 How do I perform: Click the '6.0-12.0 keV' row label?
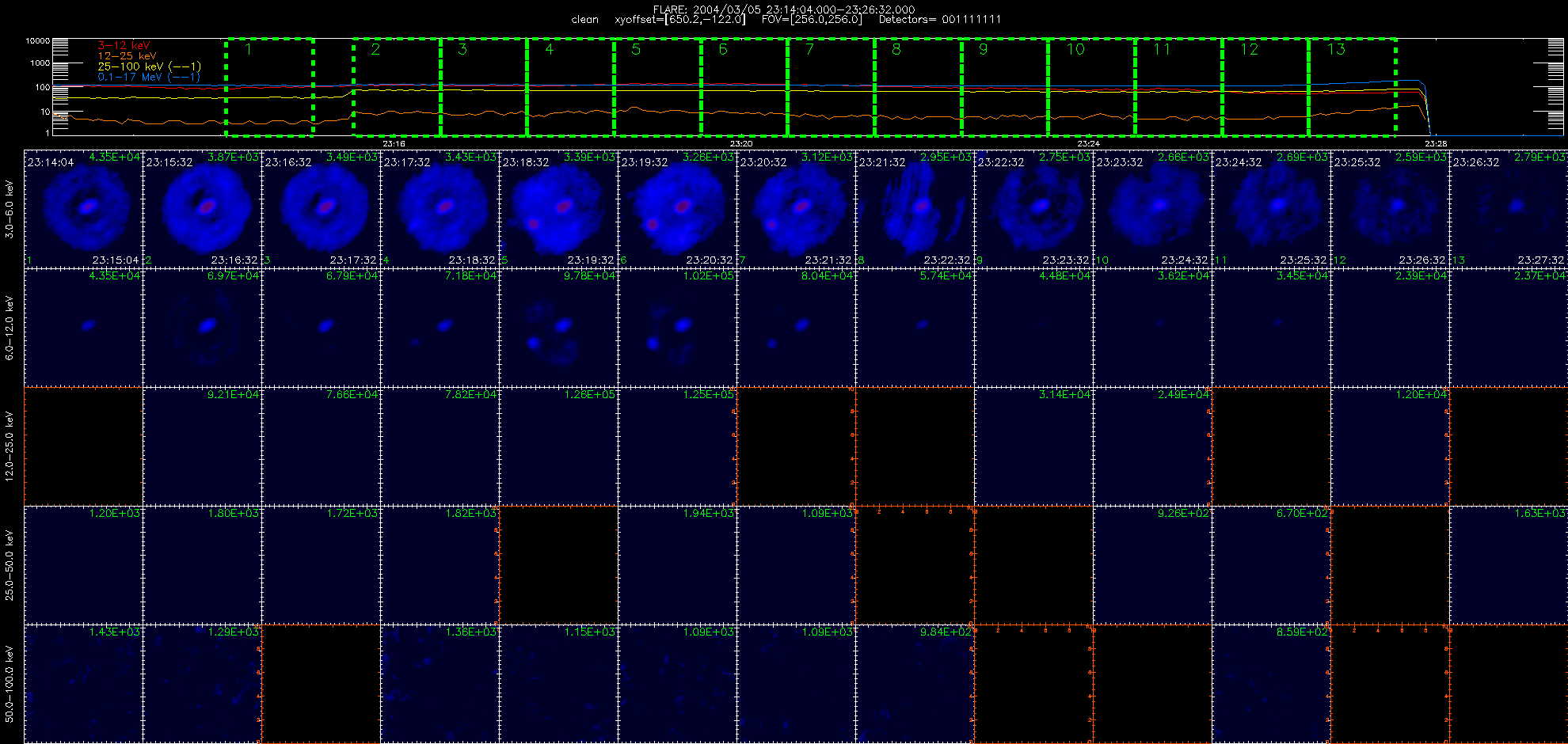(10, 328)
